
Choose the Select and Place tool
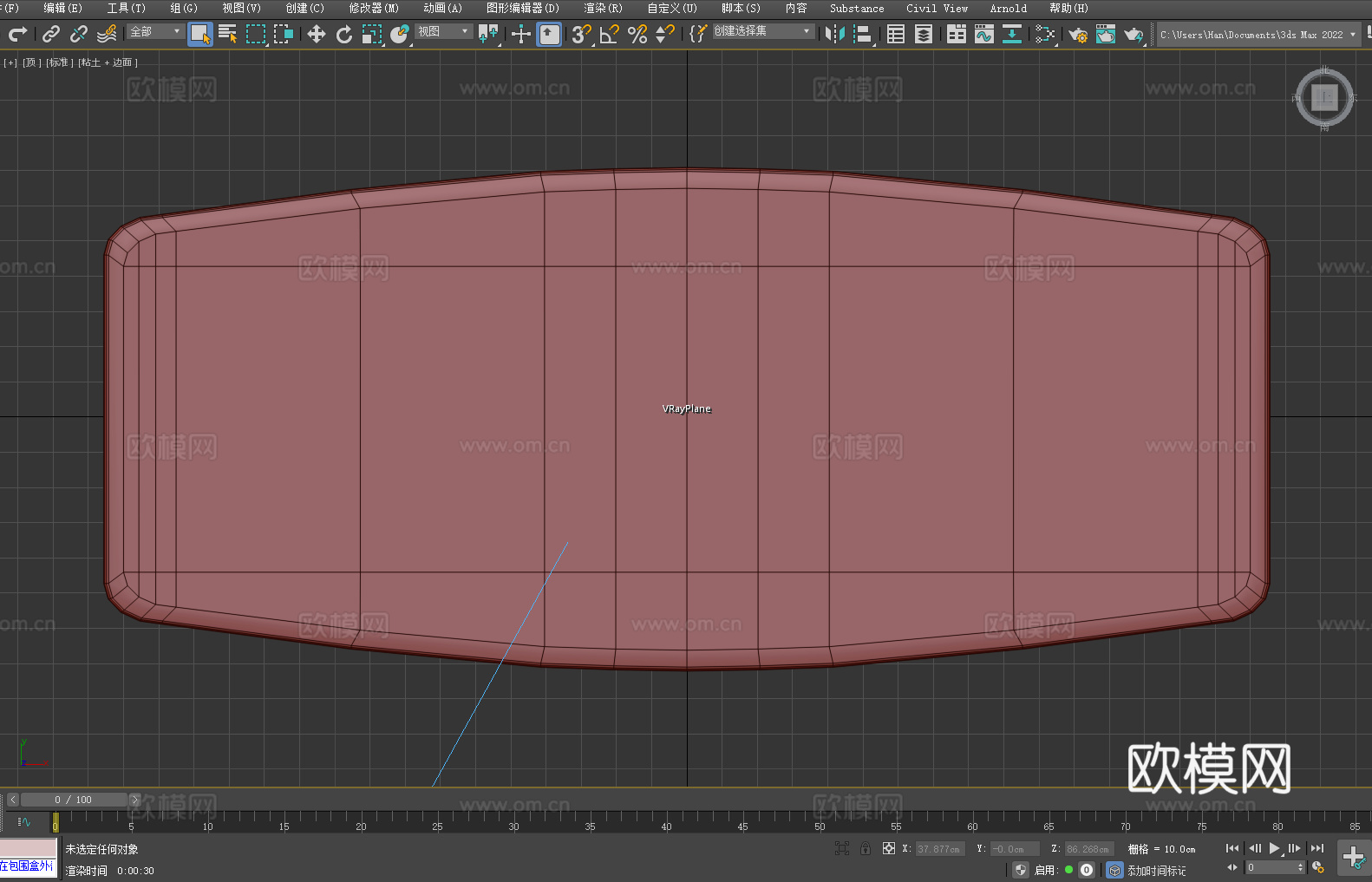tap(400, 34)
